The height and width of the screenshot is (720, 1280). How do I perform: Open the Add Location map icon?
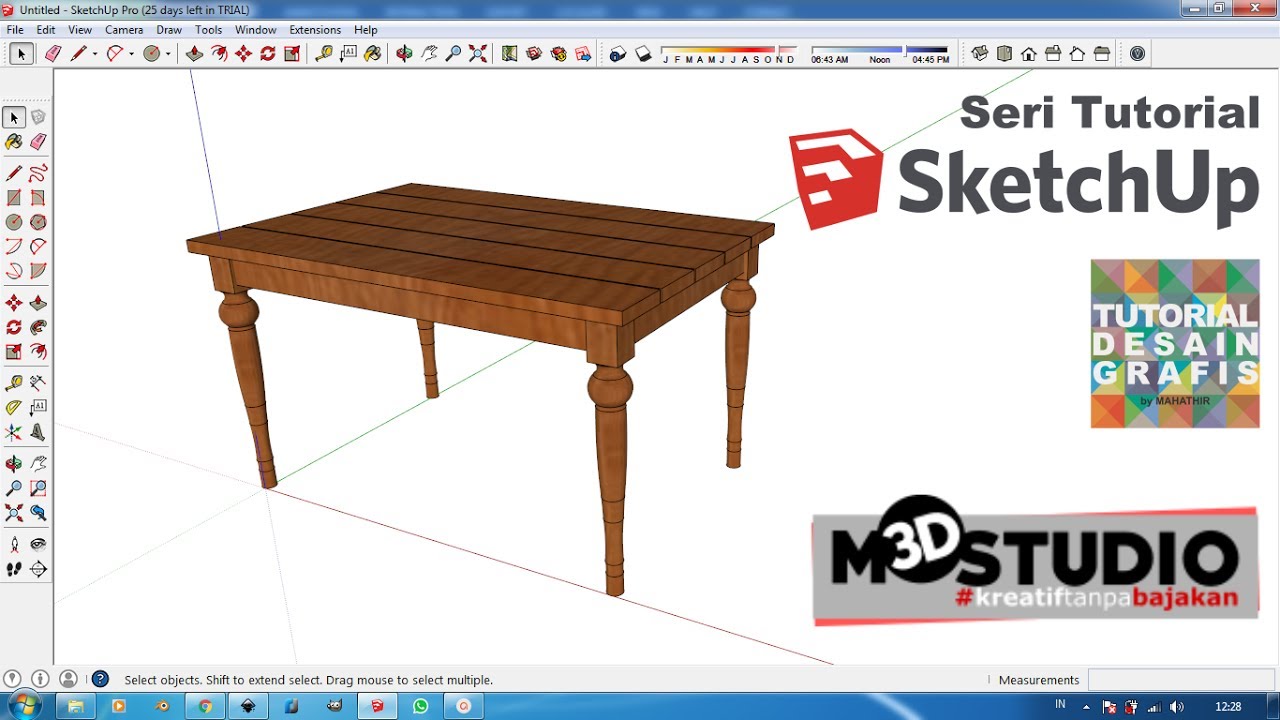[x=510, y=54]
